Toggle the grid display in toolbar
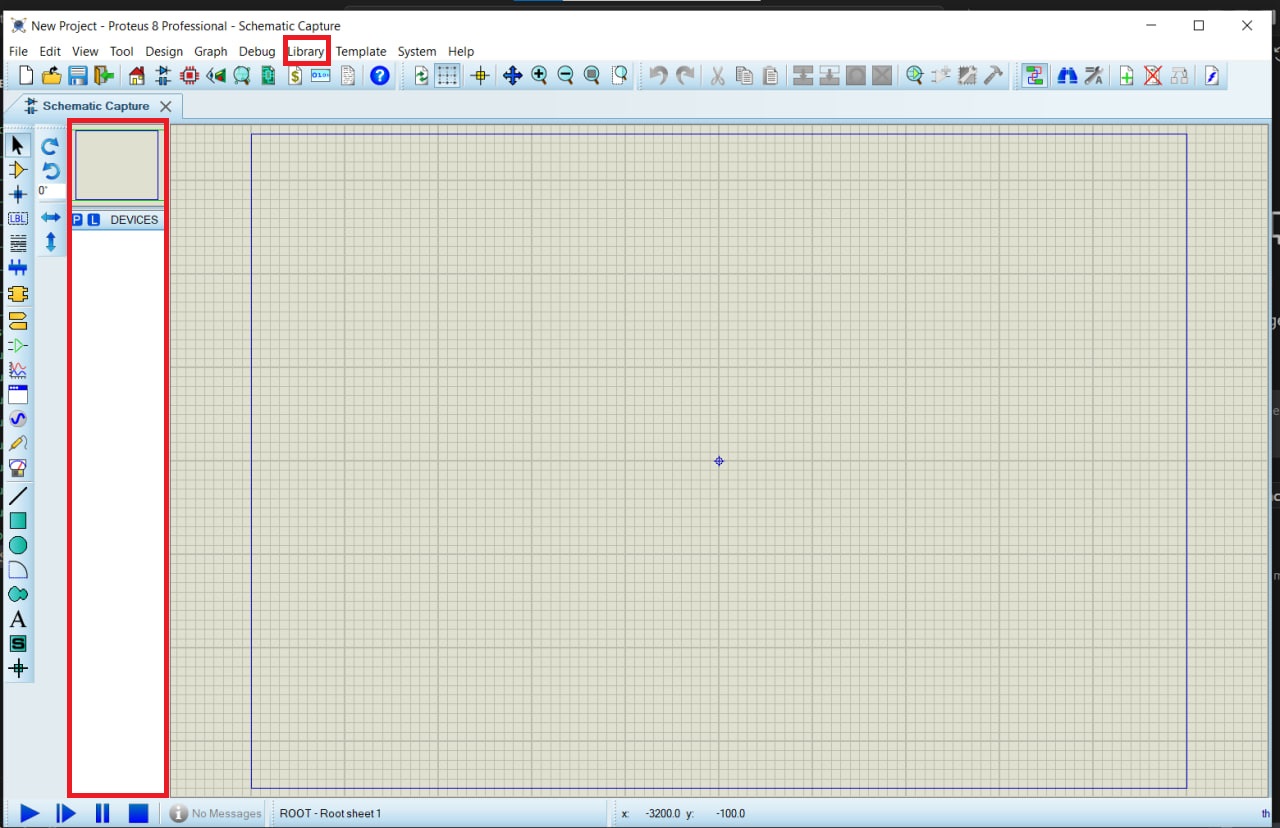 [x=447, y=76]
